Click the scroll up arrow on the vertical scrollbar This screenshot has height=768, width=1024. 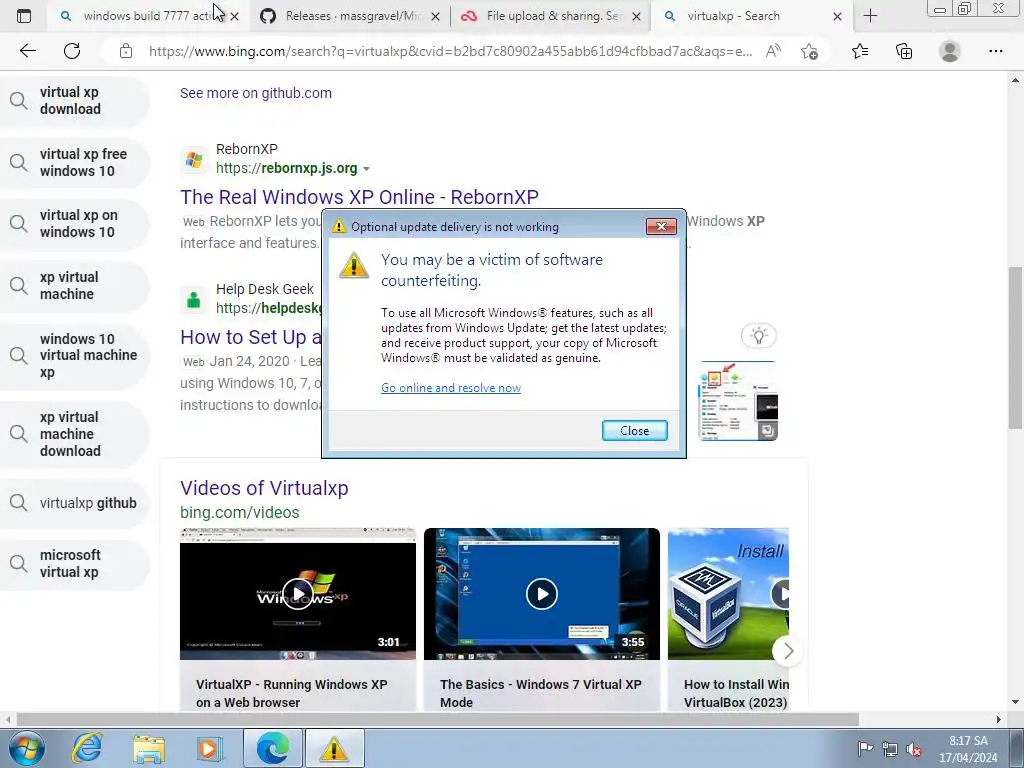coord(1015,80)
